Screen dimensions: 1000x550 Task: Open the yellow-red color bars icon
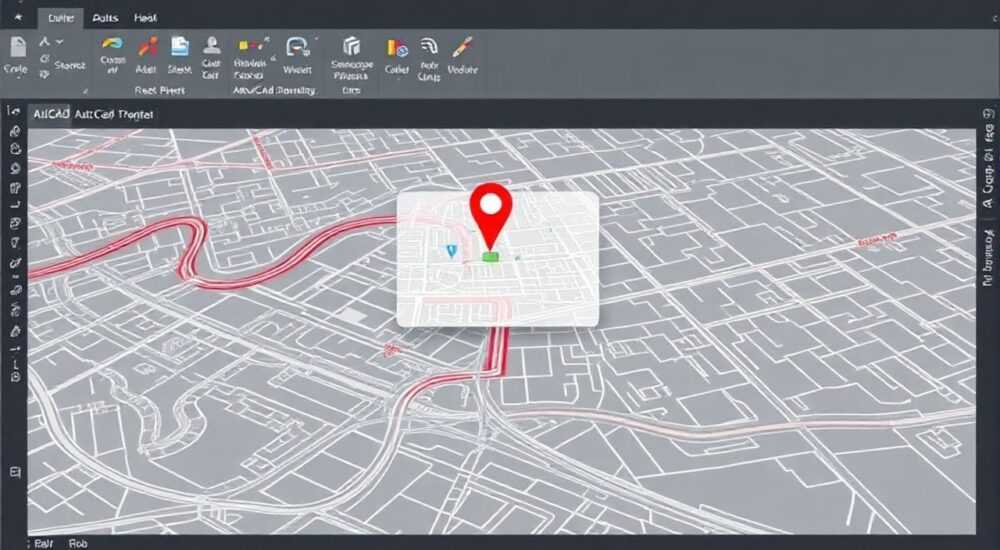click(397, 48)
